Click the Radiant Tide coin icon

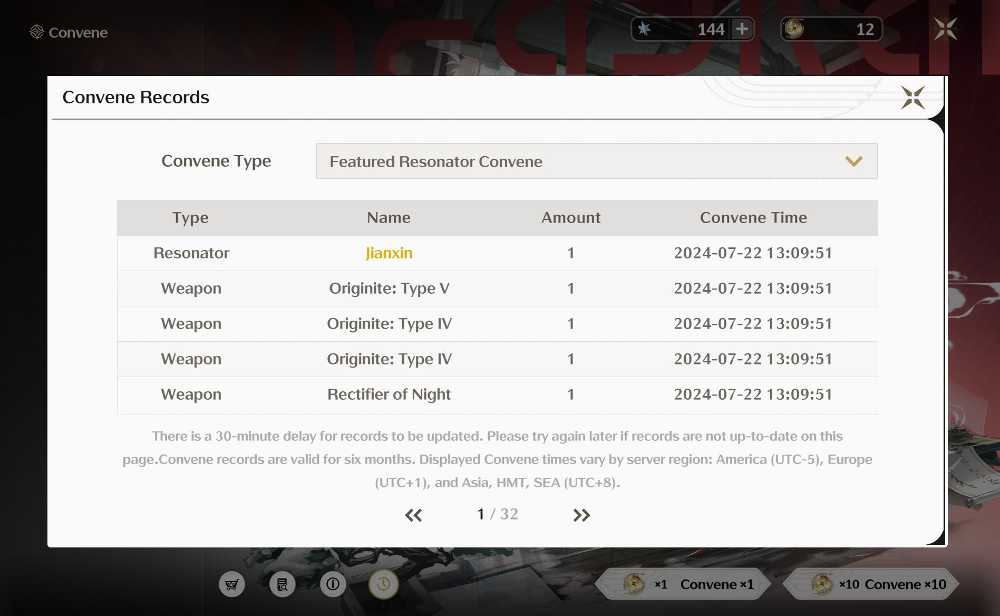(x=794, y=29)
